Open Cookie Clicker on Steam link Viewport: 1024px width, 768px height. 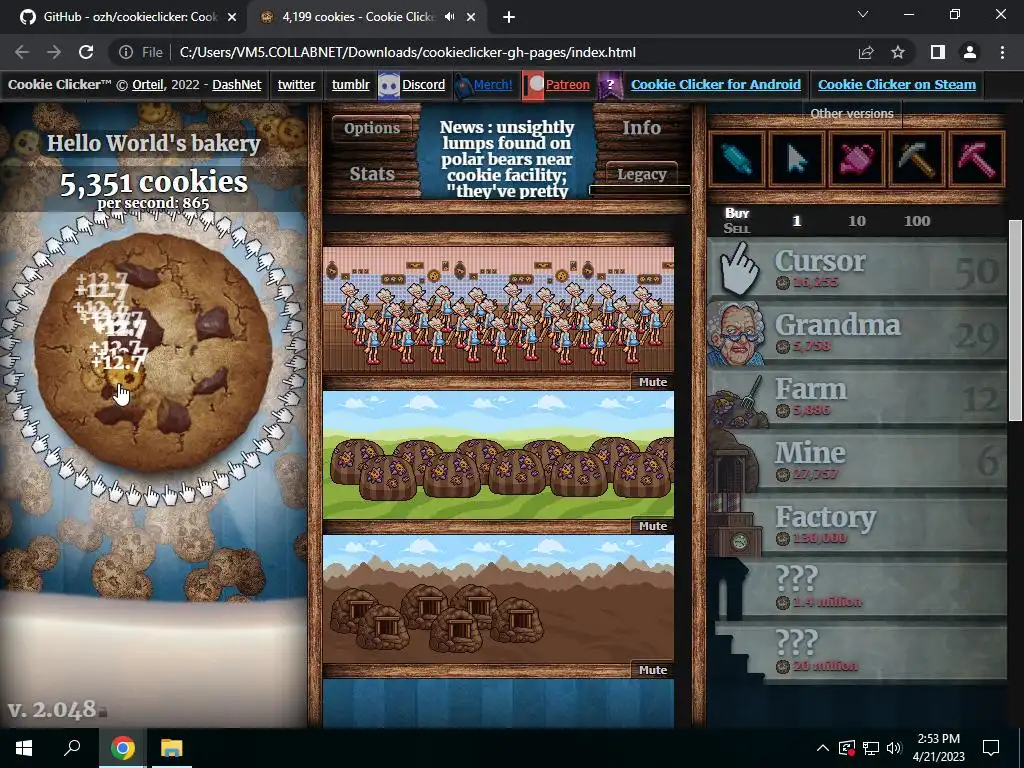coord(897,85)
